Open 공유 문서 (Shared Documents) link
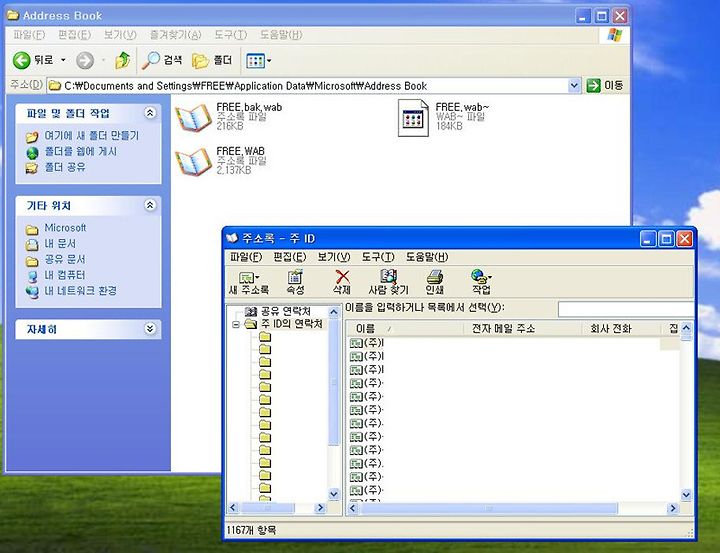The height and width of the screenshot is (553, 720). pos(65,260)
